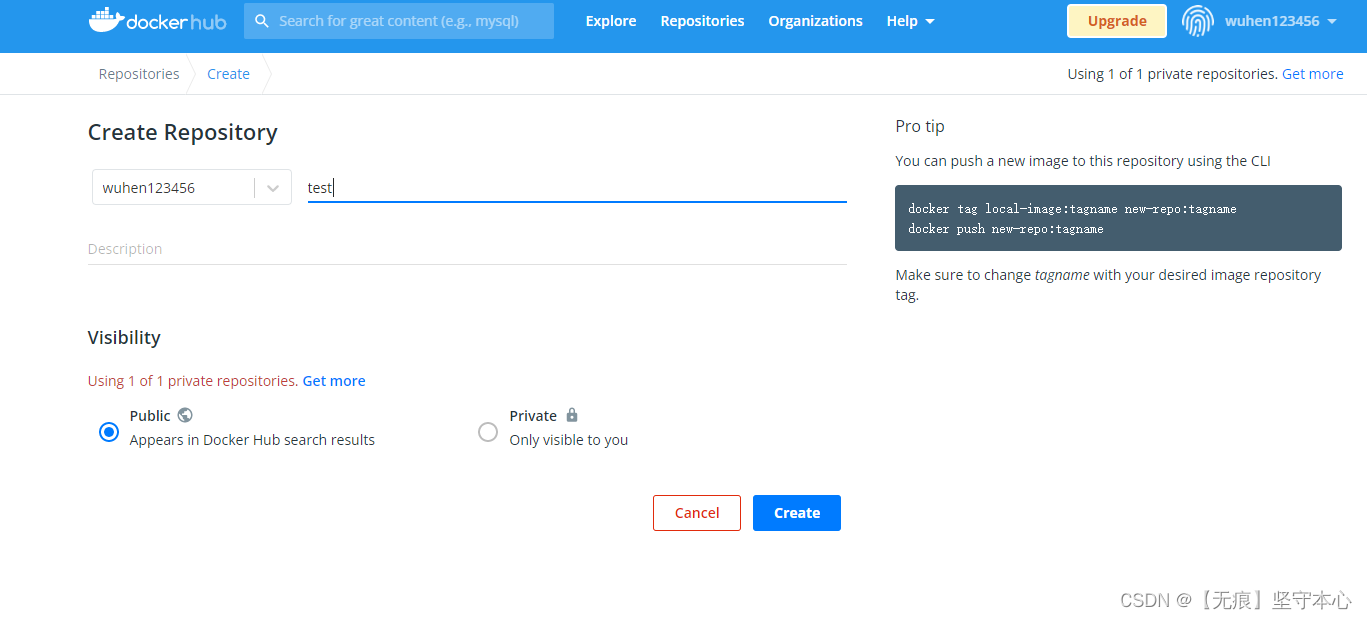Click the docker push command line
Image resolution: width=1367 pixels, height=619 pixels.
pos(1006,229)
